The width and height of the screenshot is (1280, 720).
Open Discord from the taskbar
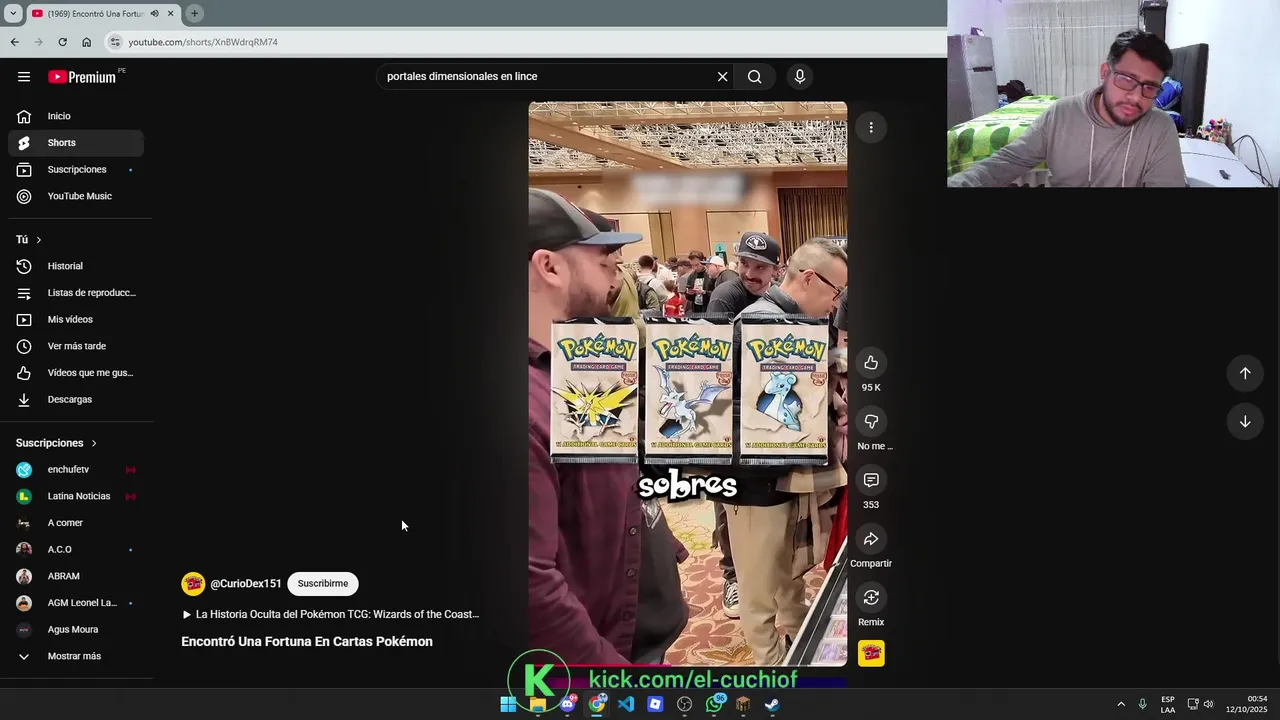[x=567, y=704]
